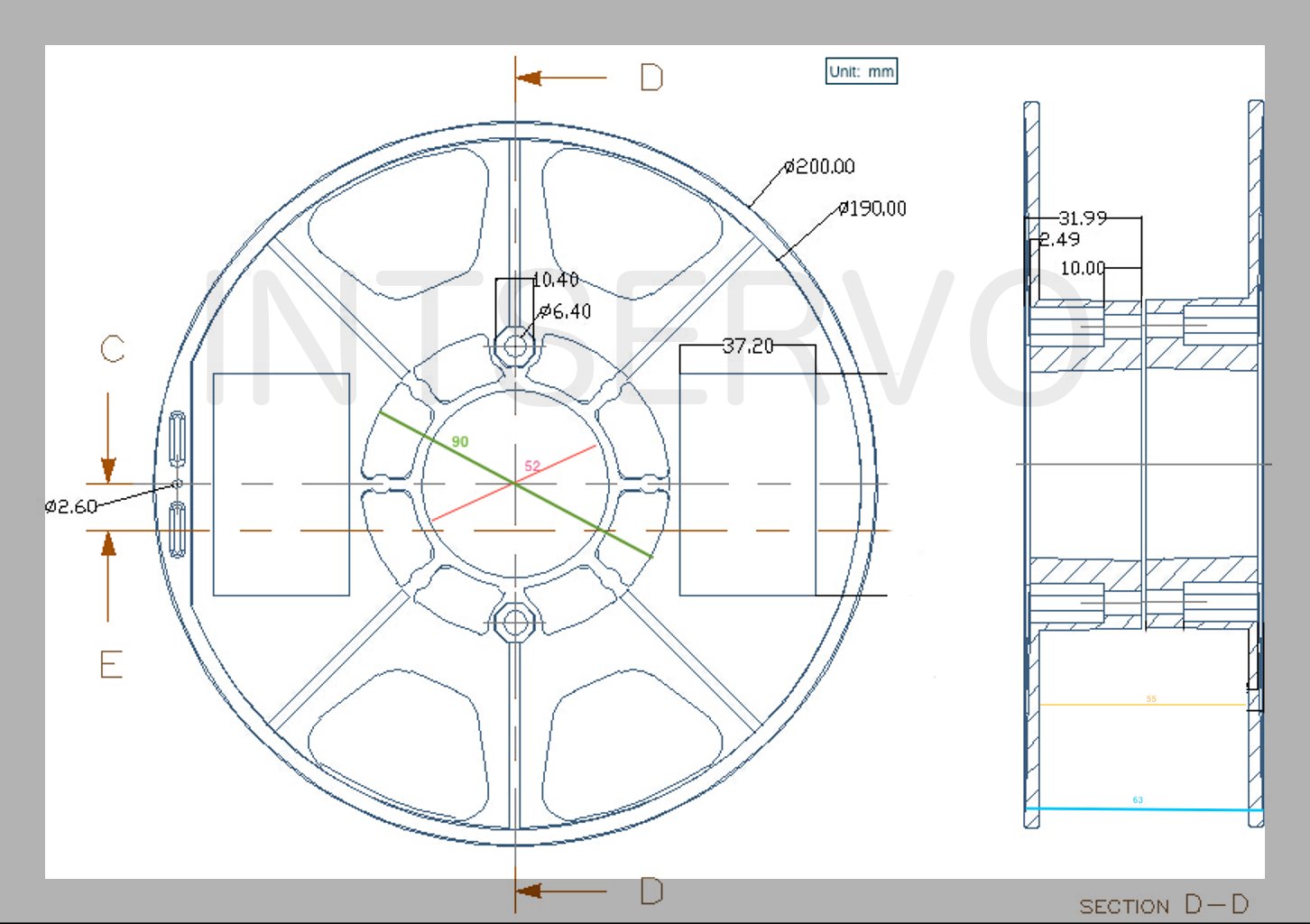Click the section marker letter C
The width and height of the screenshot is (1310, 924).
tap(112, 349)
